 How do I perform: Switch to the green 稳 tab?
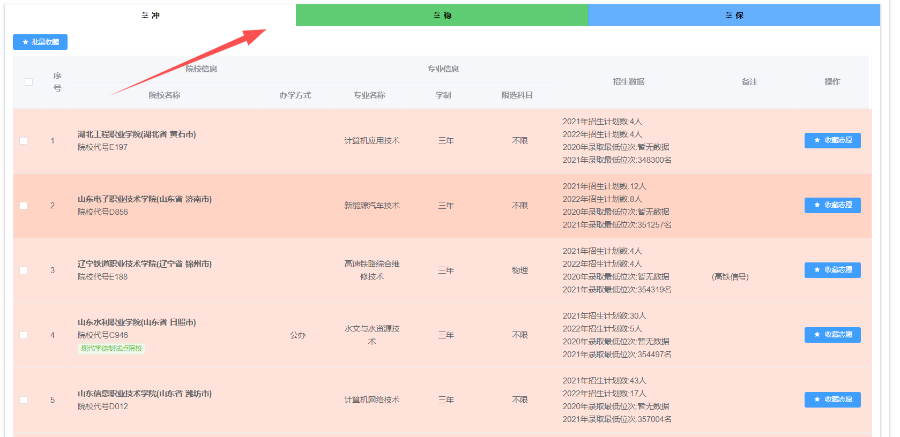[x=442, y=16]
